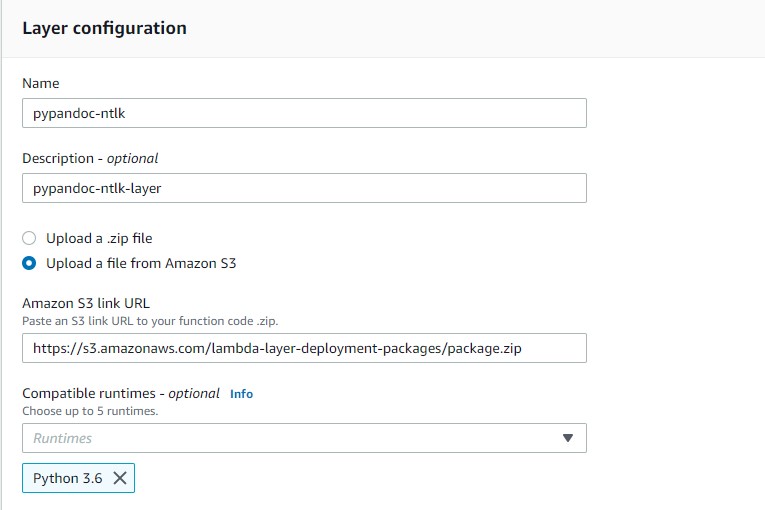Click the 'Choose up to 5 runtimes' helper text
The width and height of the screenshot is (765, 510).
pos(90,411)
